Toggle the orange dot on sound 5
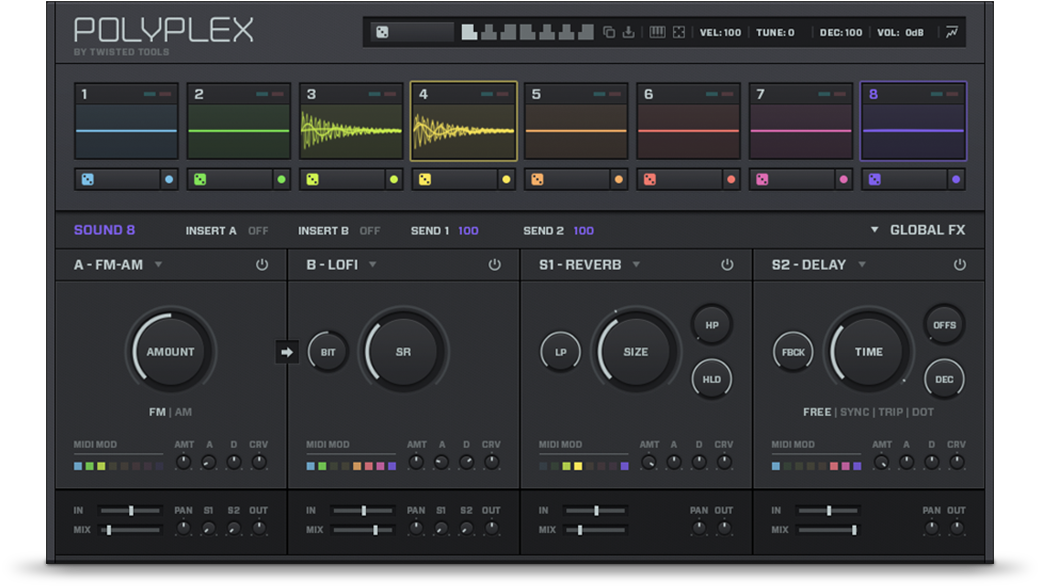 tap(619, 179)
